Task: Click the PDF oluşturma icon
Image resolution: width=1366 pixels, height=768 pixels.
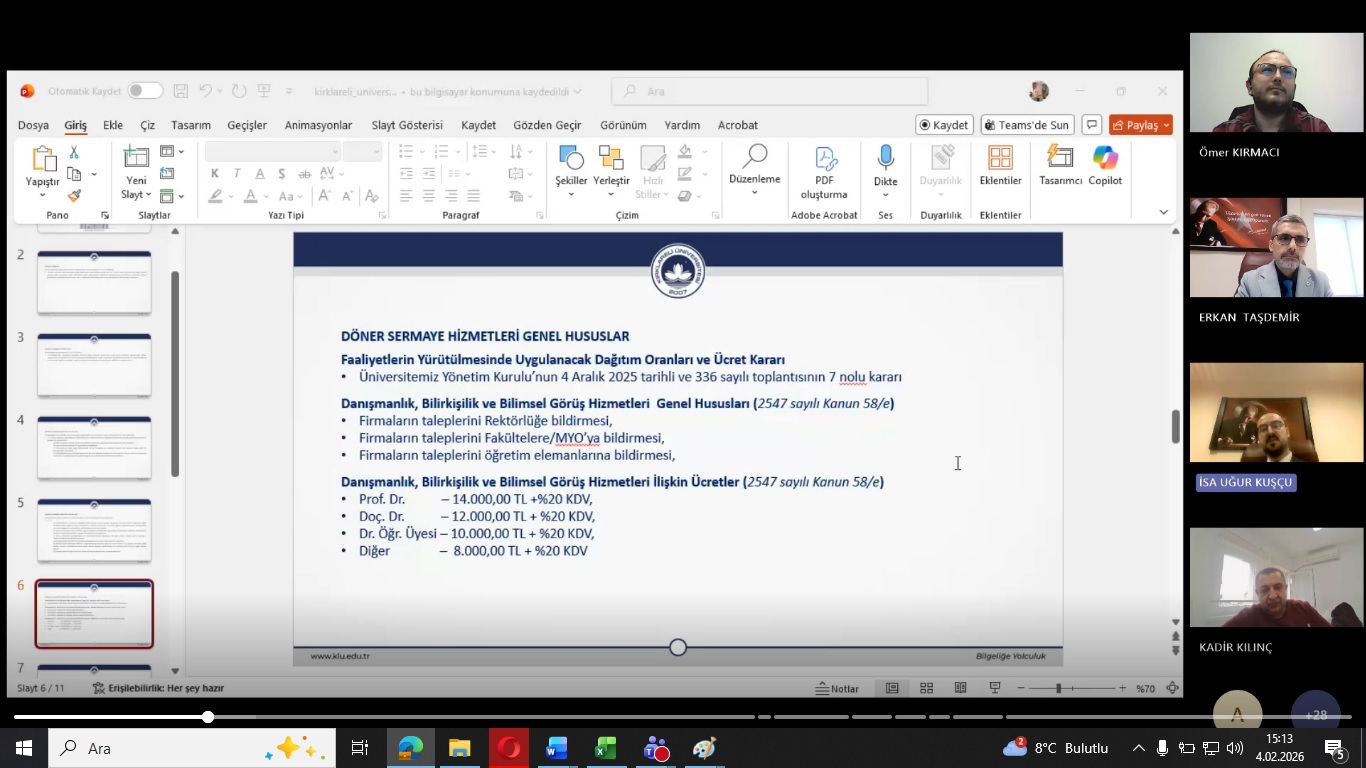Action: (824, 159)
